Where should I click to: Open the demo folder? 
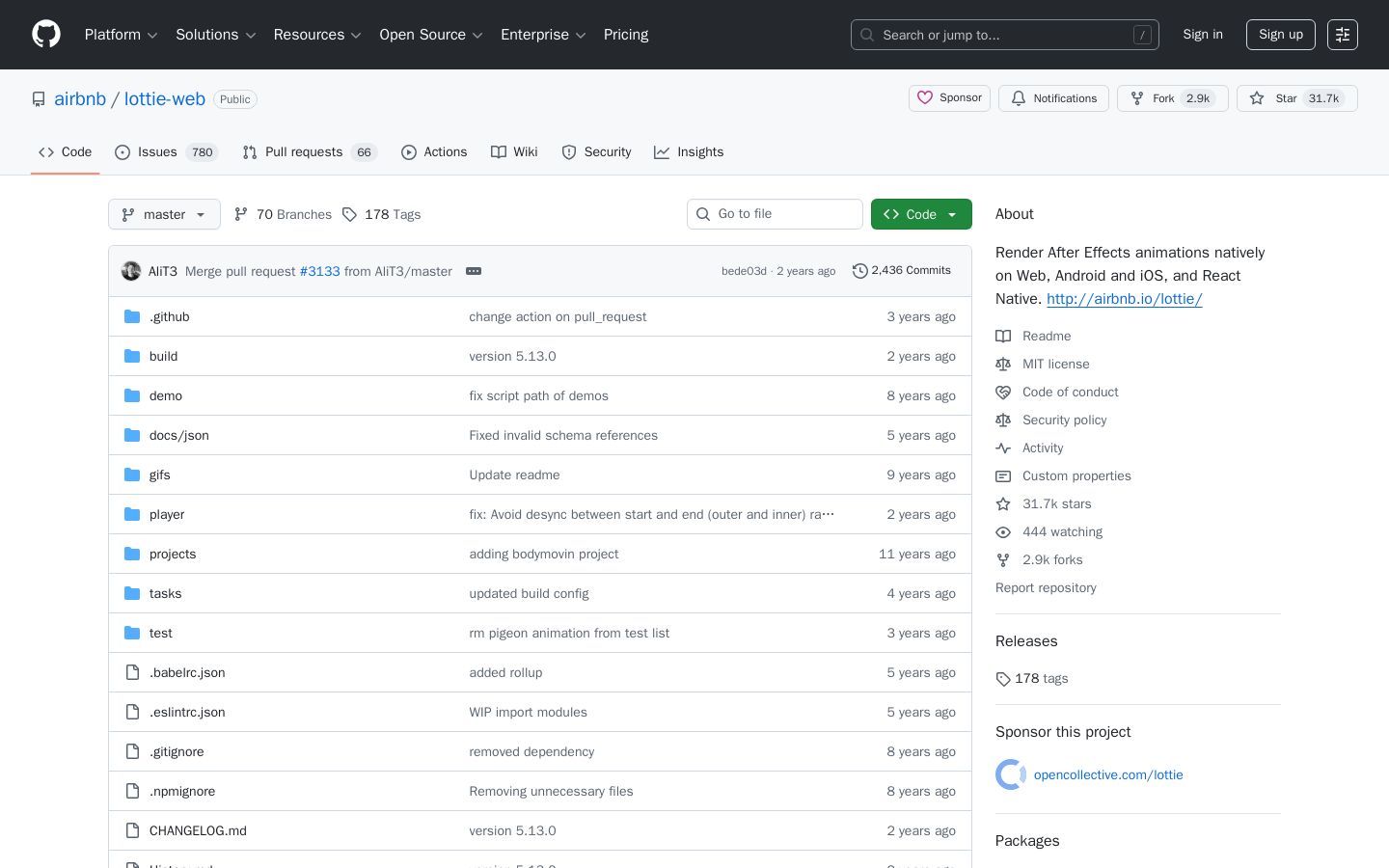pyautogui.click(x=166, y=395)
